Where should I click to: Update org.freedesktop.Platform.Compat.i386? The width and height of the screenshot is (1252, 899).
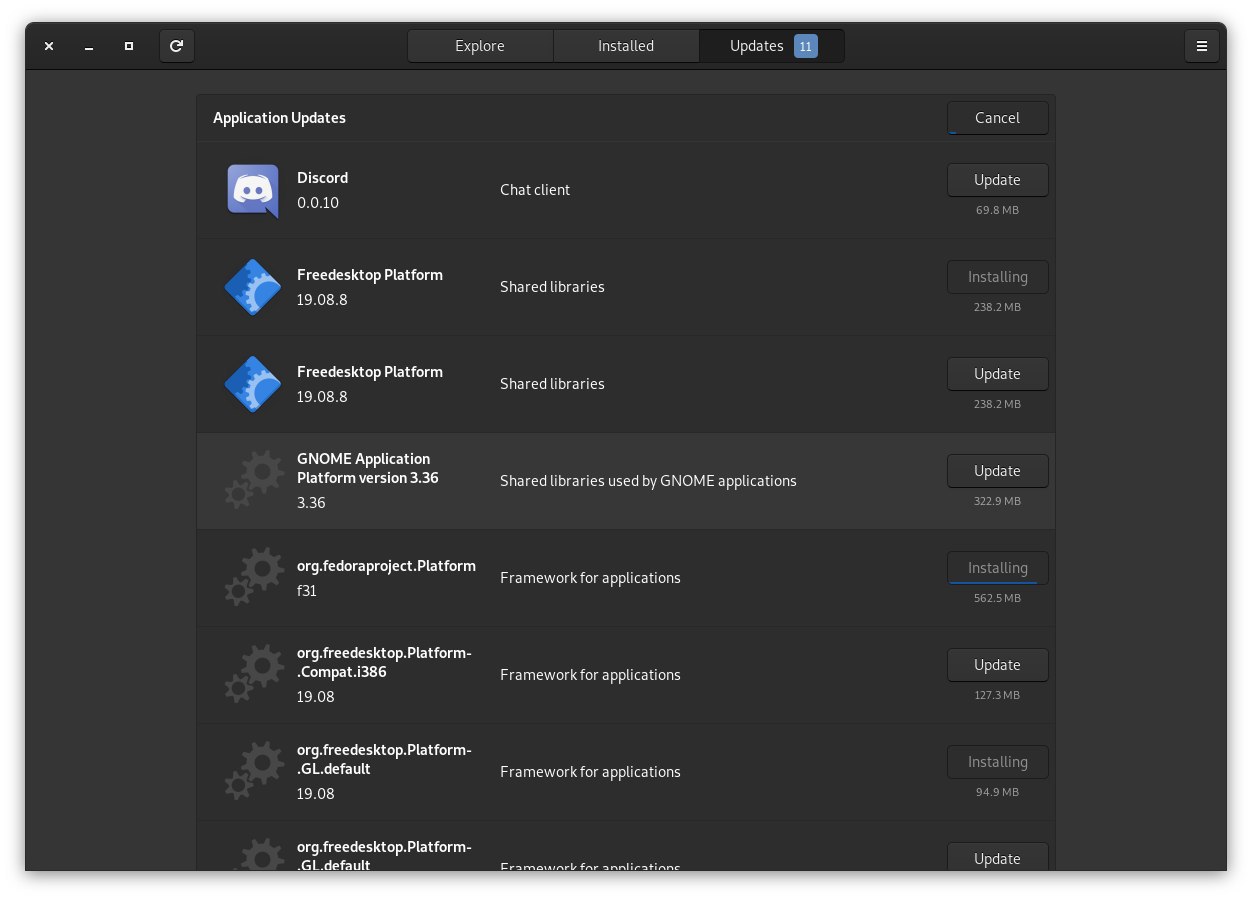click(998, 665)
